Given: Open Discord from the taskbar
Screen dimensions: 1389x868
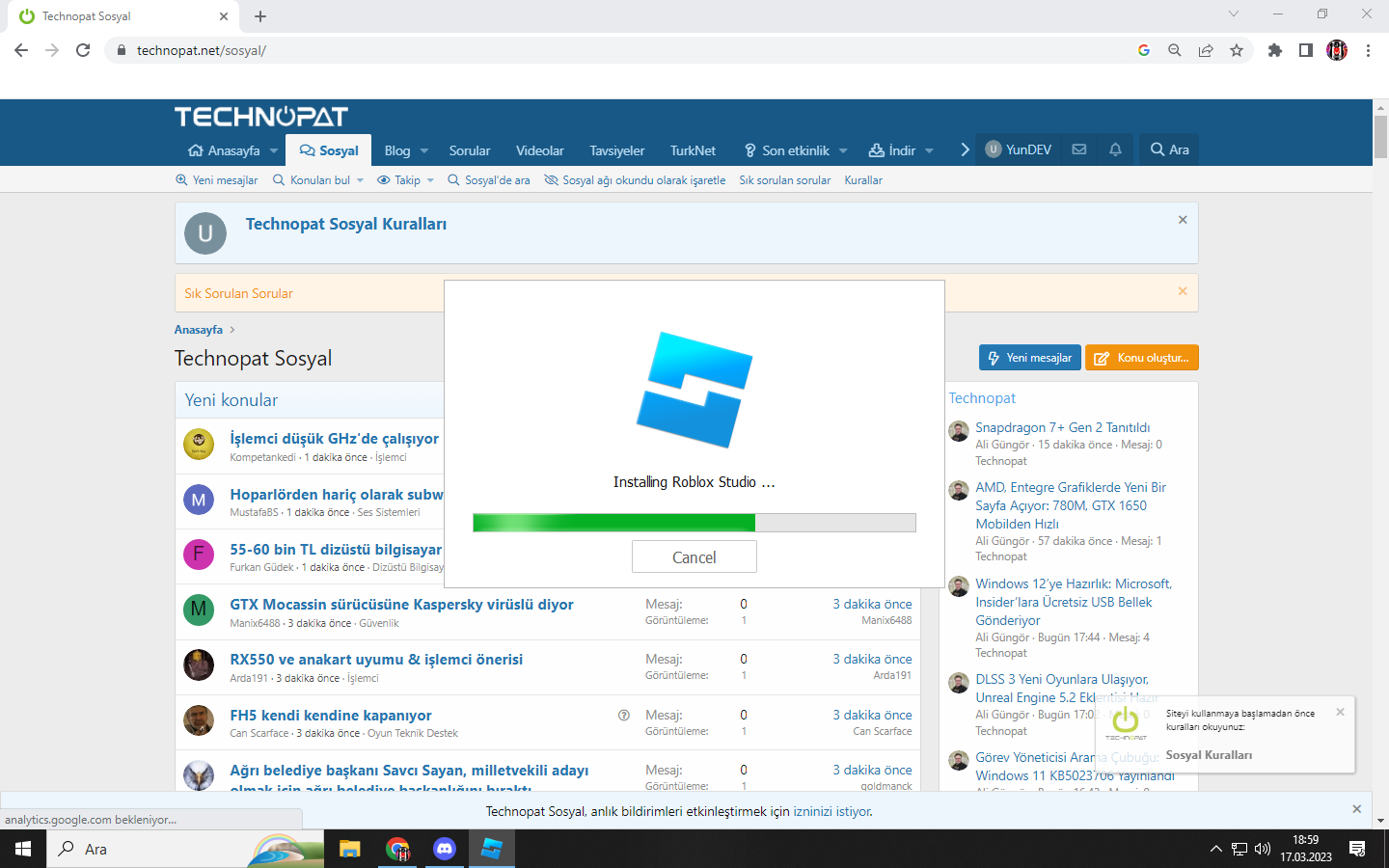Looking at the screenshot, I should point(445,849).
